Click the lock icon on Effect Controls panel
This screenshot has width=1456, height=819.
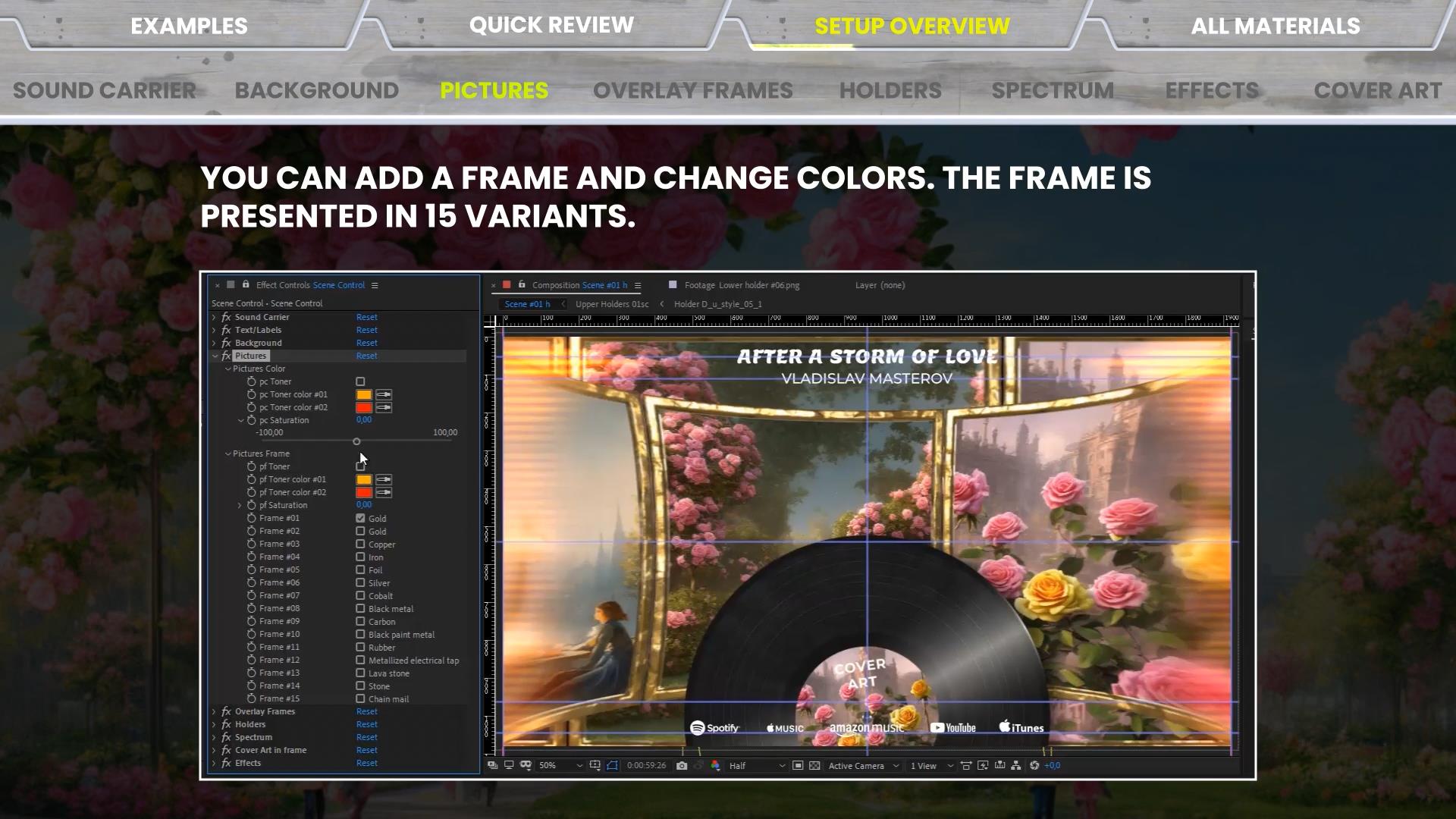tap(246, 285)
